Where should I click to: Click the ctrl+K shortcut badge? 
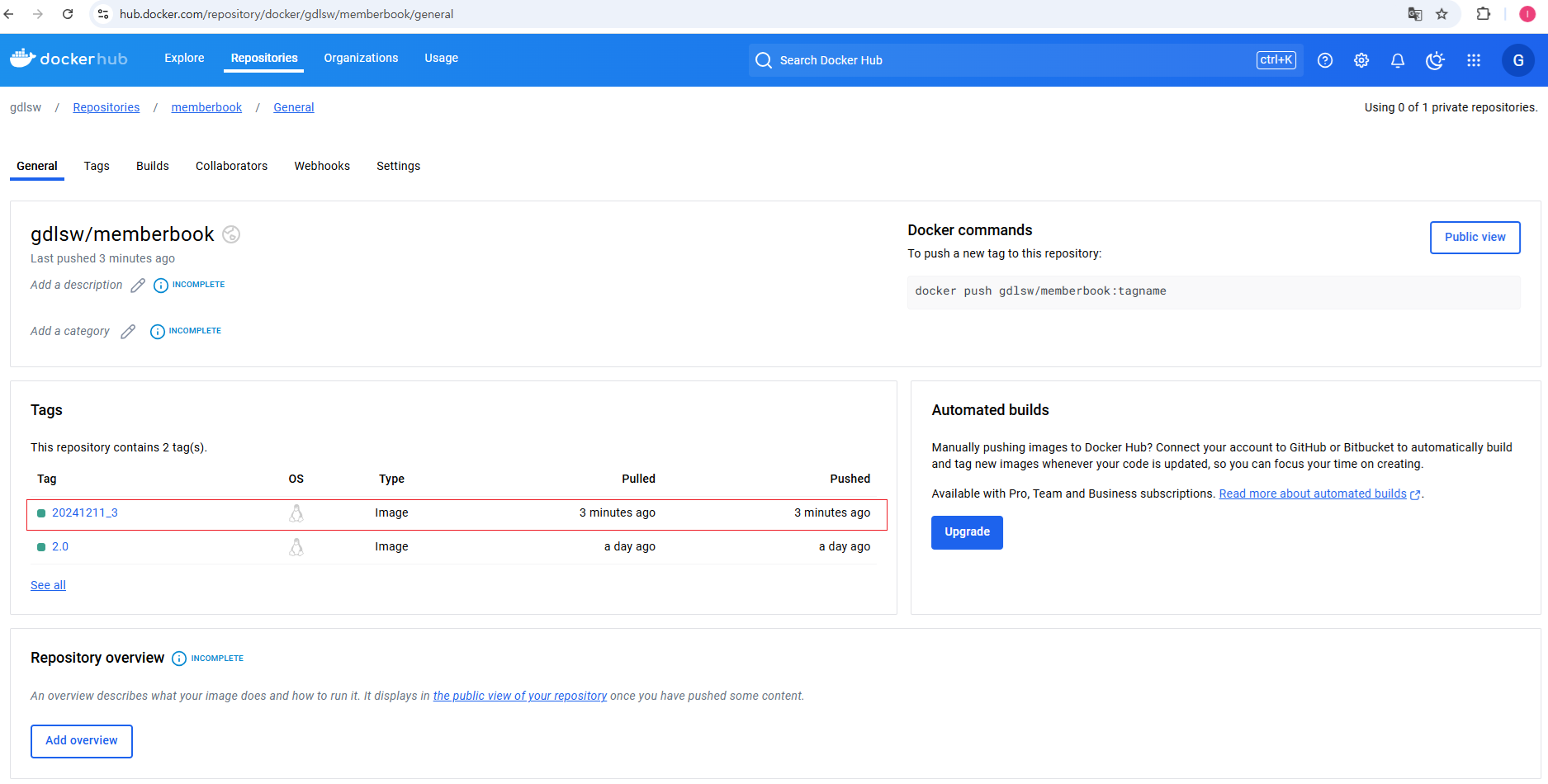pos(1276,59)
